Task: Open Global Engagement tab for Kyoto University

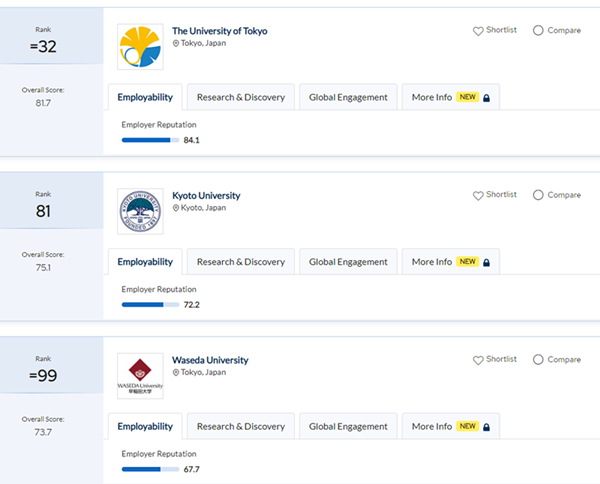Action: click(348, 262)
